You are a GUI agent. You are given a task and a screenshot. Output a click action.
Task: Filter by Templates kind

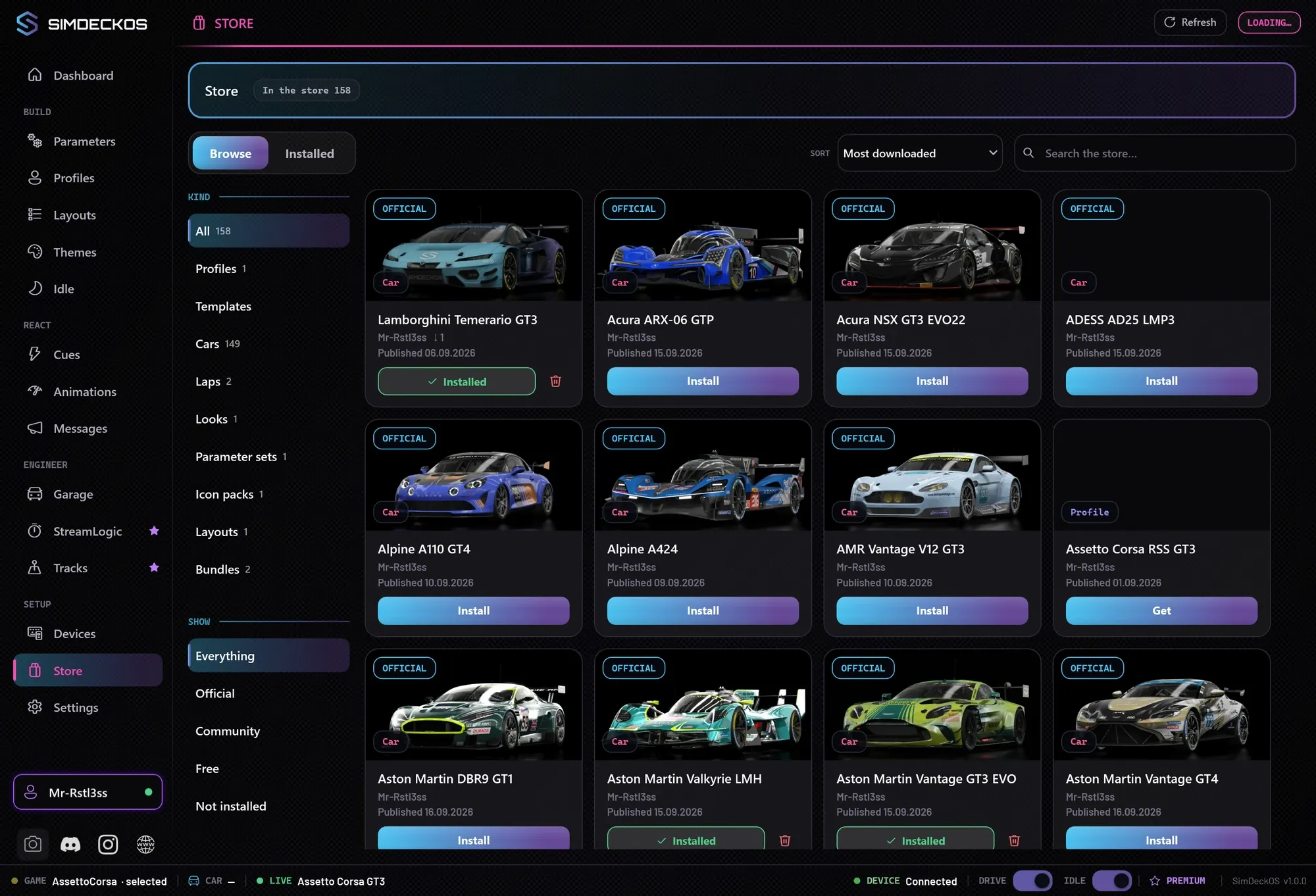[268, 306]
